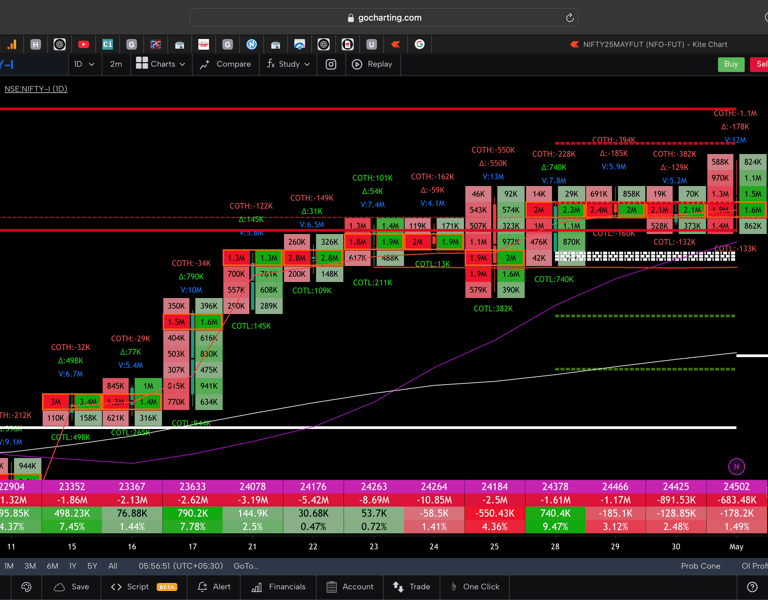
Task: Open the Google bookmark icon
Action: tap(419, 45)
